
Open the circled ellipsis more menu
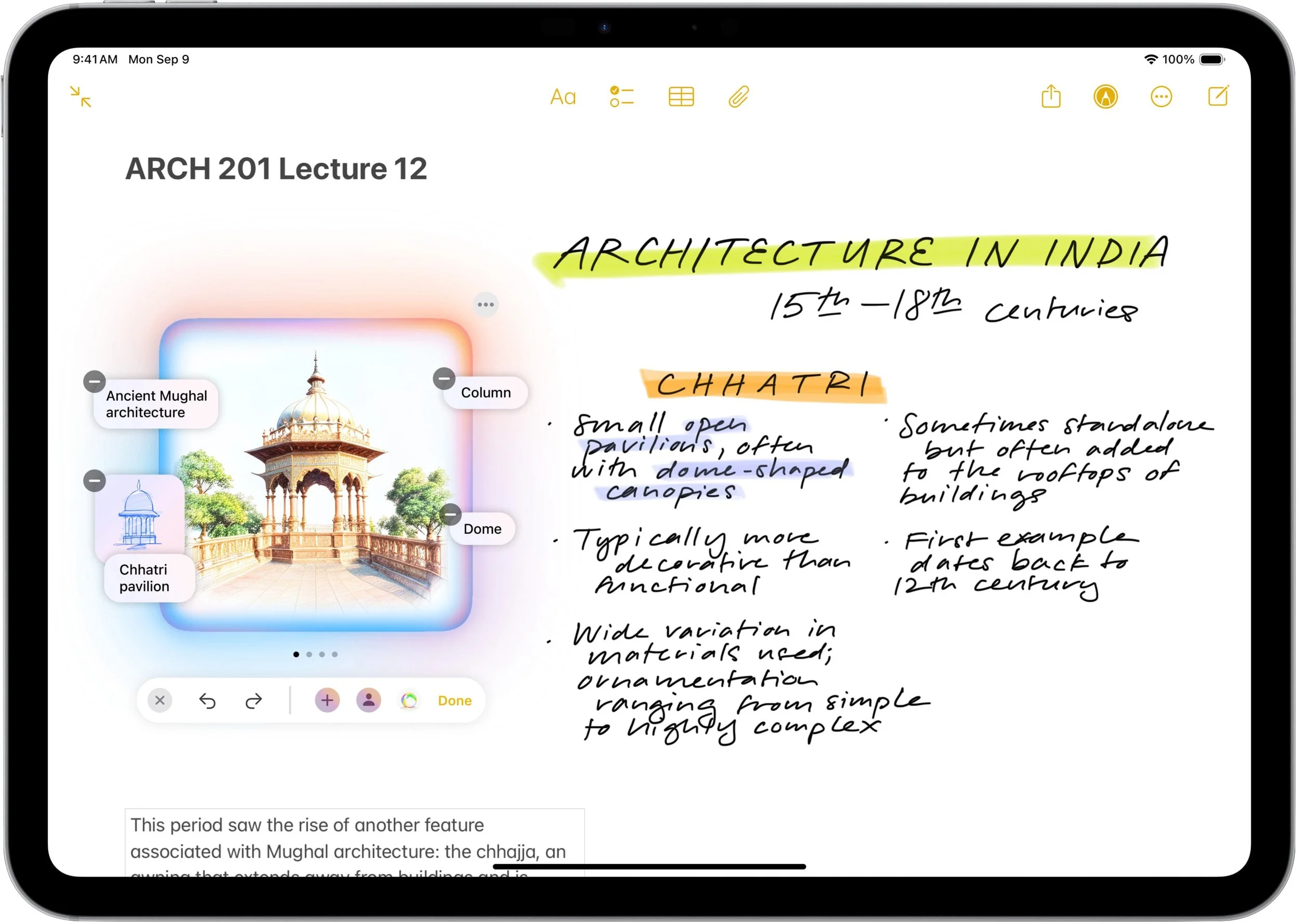[x=1161, y=97]
